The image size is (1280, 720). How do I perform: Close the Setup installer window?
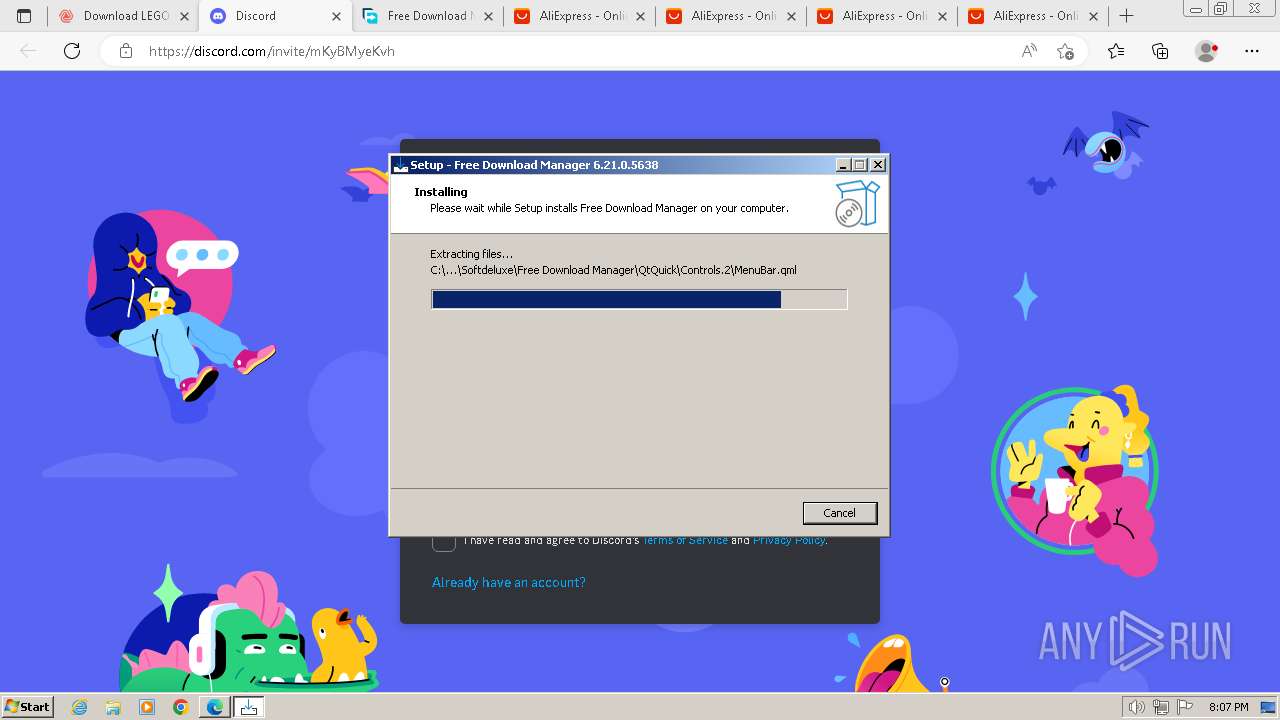click(878, 165)
